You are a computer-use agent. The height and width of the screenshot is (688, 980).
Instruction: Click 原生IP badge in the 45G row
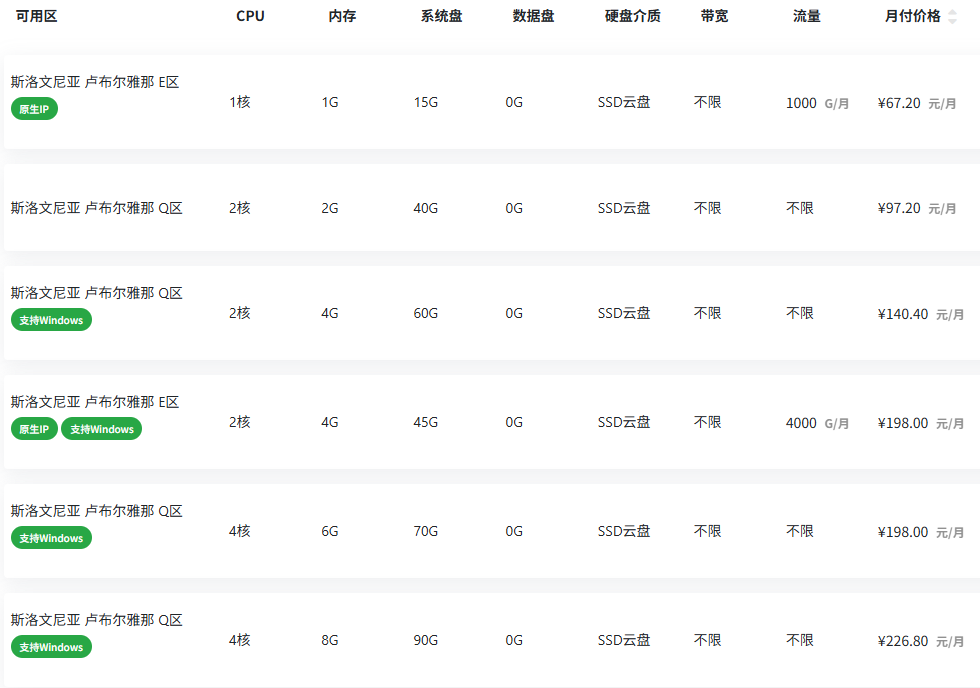tap(34, 429)
